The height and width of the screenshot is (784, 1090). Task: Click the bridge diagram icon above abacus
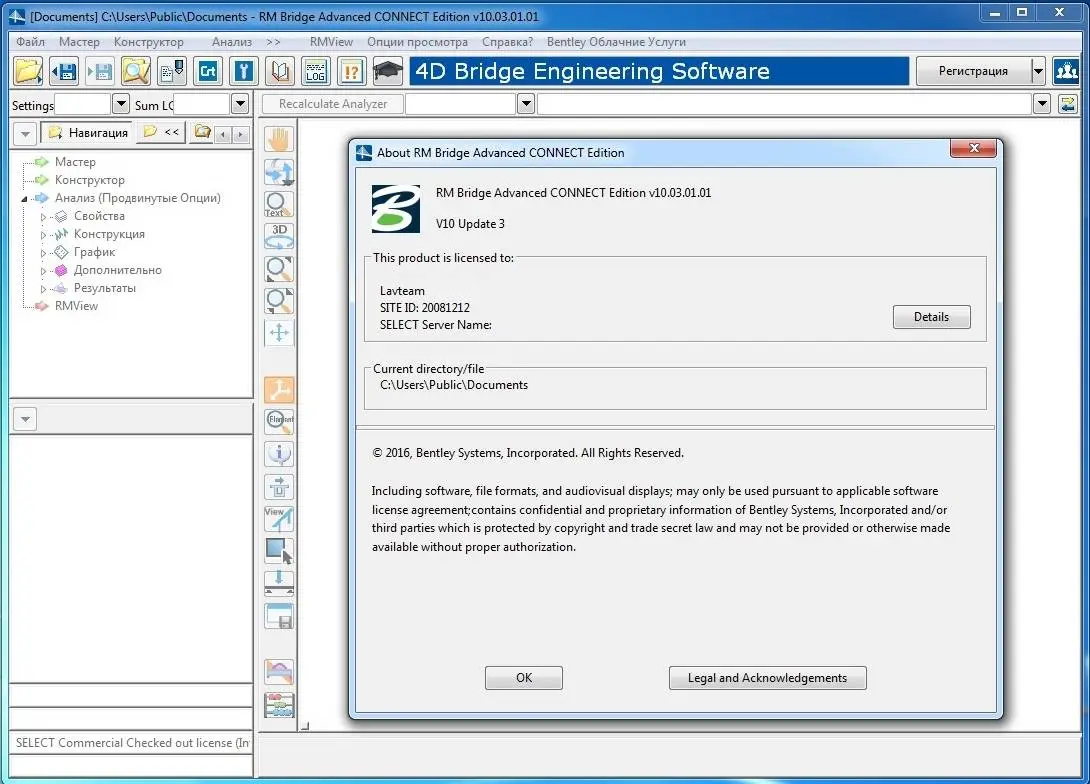tap(279, 672)
